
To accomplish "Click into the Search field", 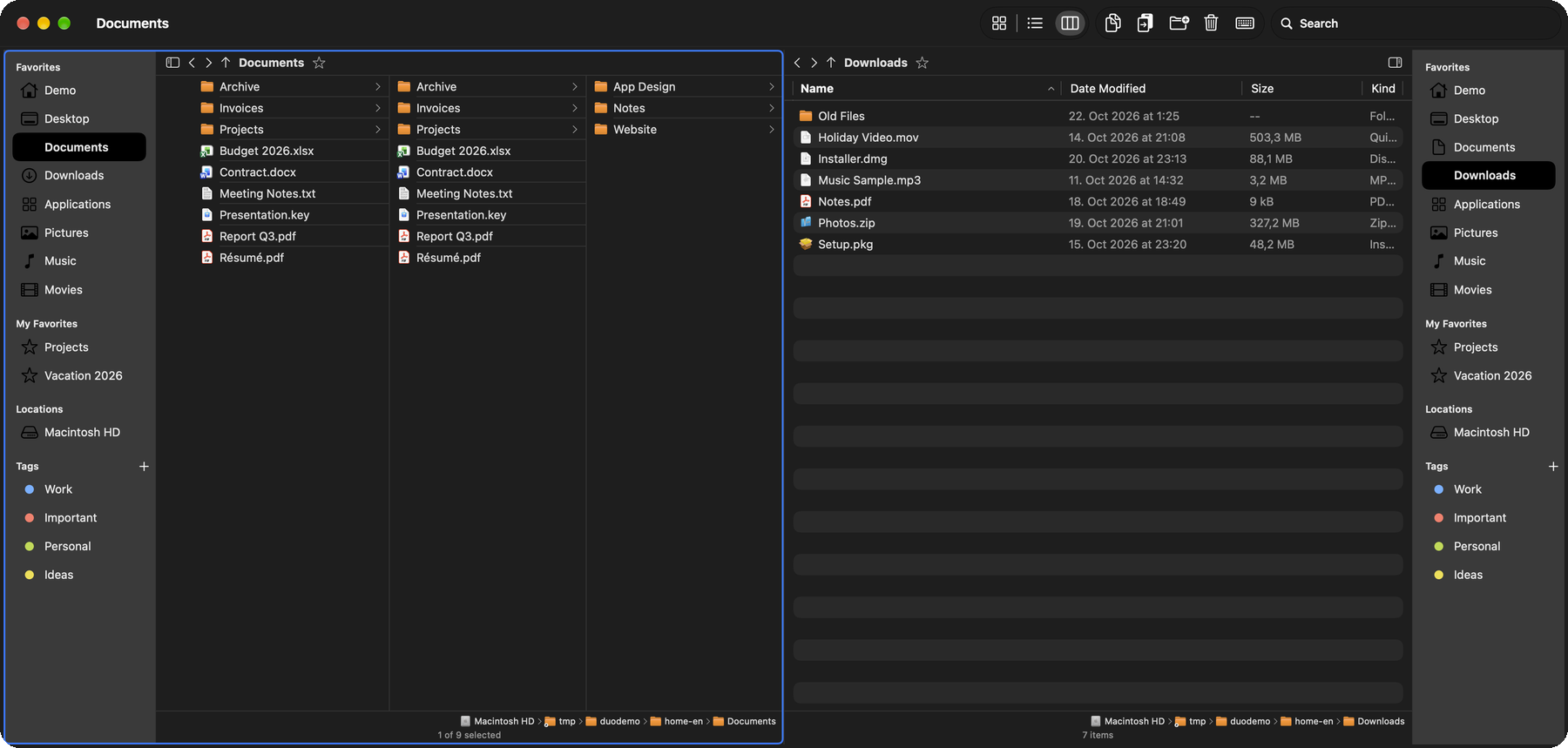I will (1415, 24).
